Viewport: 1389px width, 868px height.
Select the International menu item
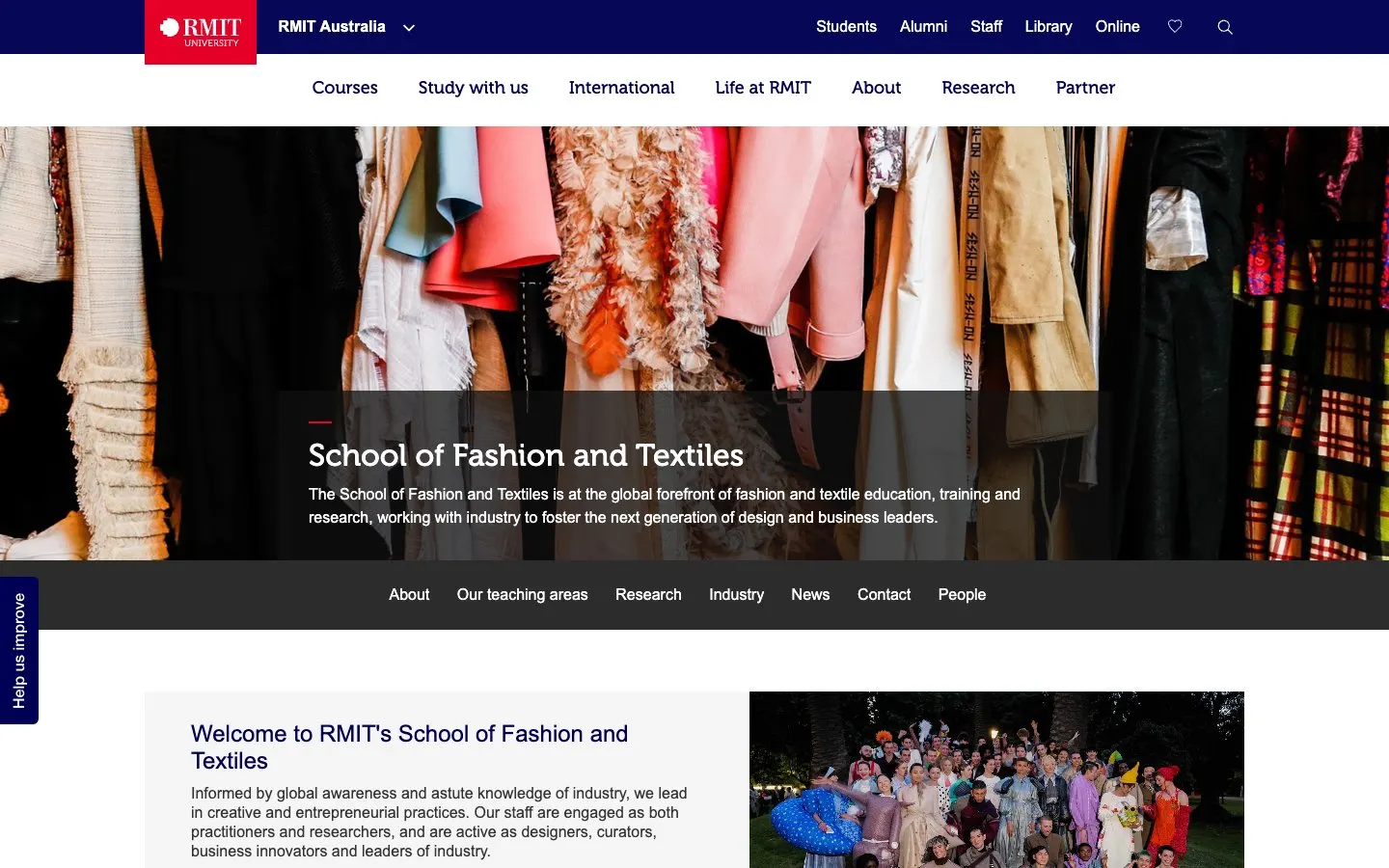pyautogui.click(x=621, y=88)
